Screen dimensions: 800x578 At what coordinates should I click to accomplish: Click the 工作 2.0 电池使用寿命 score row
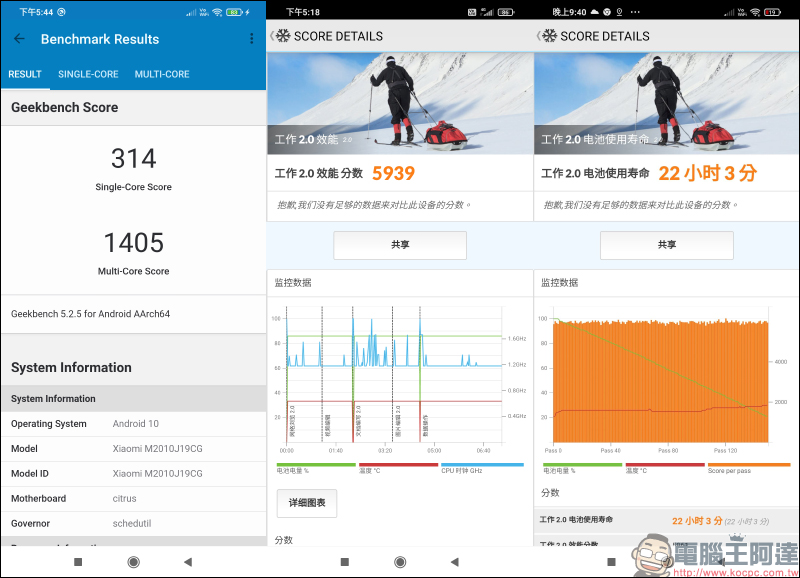click(667, 521)
